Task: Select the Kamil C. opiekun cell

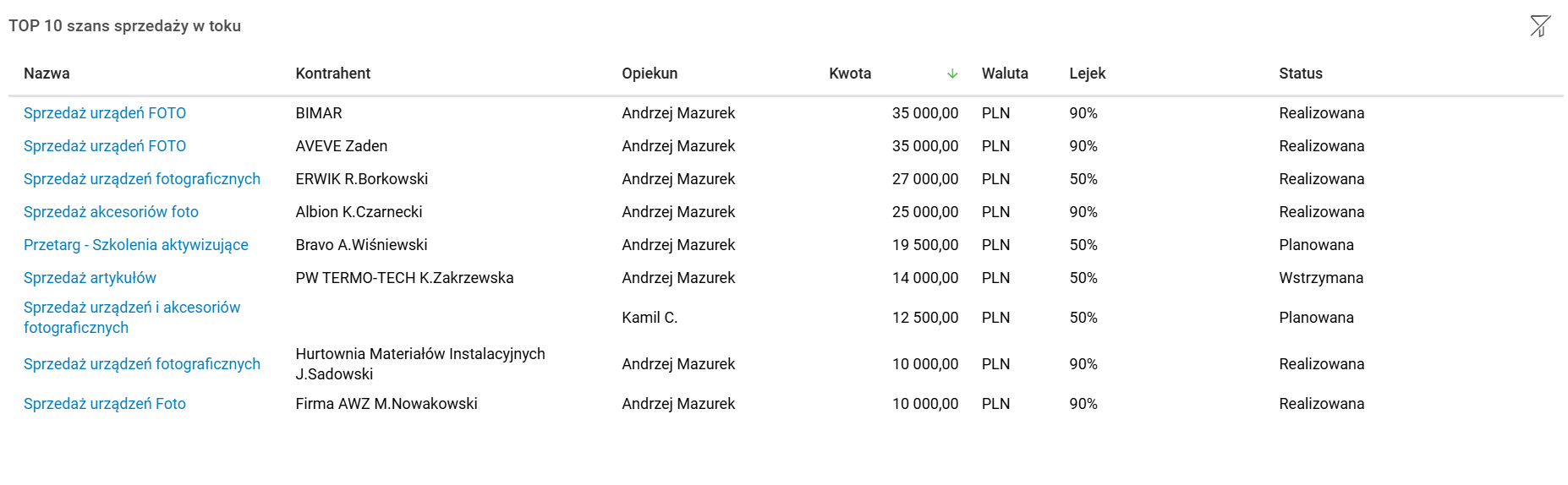Action: [650, 318]
